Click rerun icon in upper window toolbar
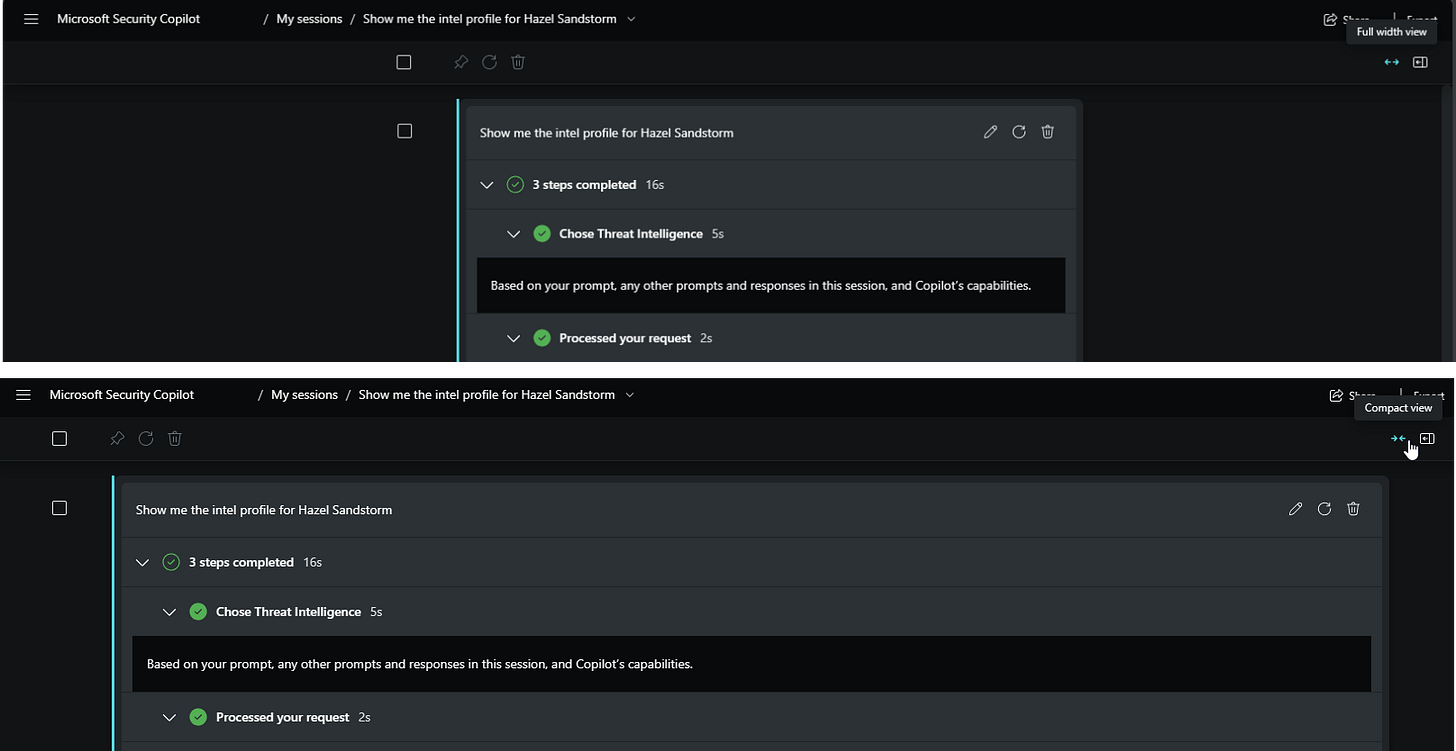This screenshot has height=751, width=1456. 489,62
